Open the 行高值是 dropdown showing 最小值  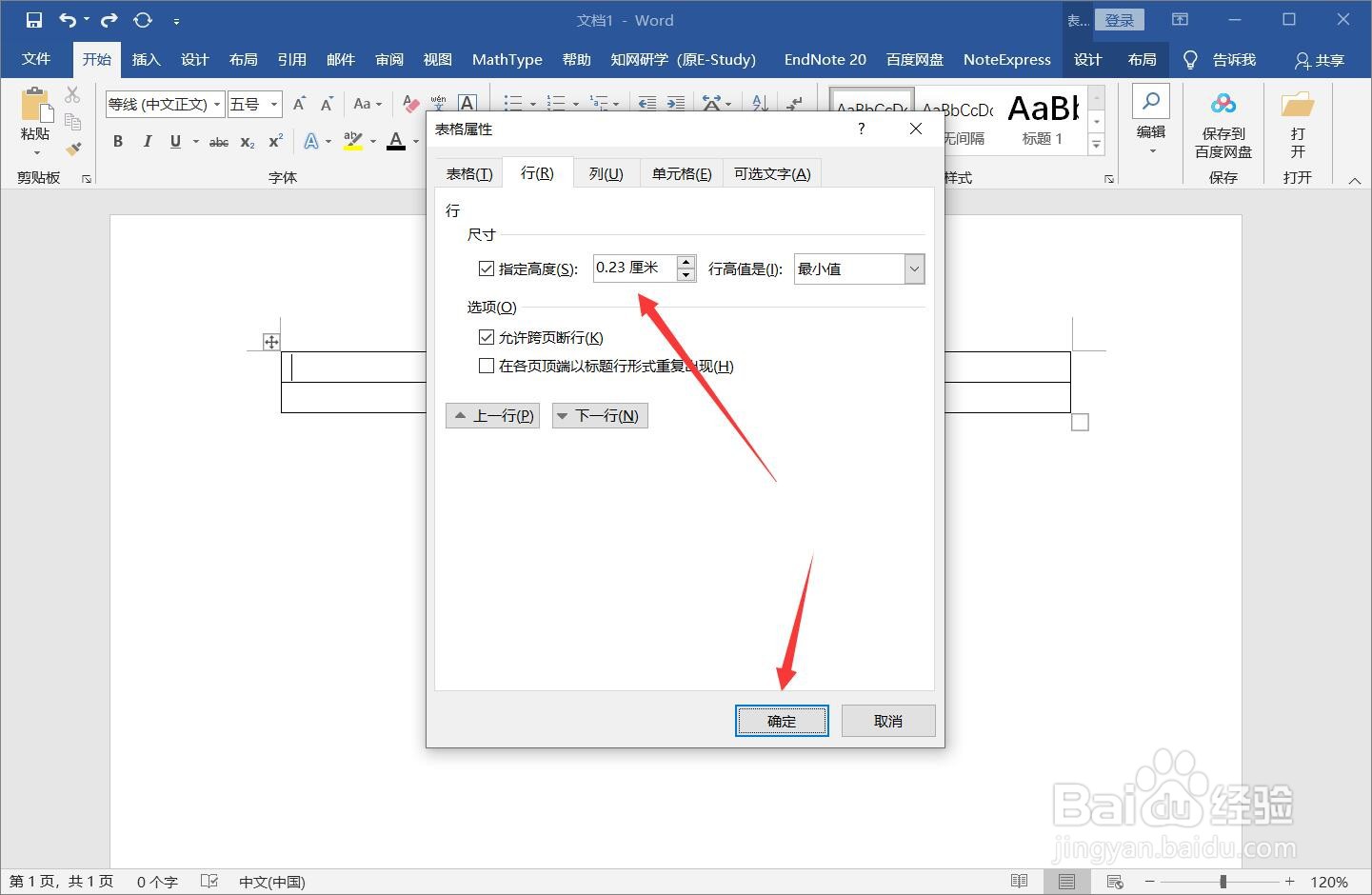click(x=913, y=268)
